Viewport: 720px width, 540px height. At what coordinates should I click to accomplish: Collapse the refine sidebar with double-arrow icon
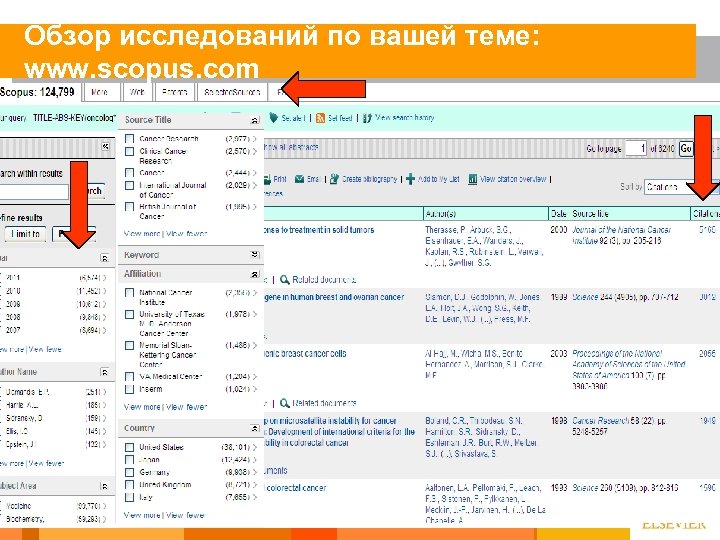pyautogui.click(x=105, y=146)
